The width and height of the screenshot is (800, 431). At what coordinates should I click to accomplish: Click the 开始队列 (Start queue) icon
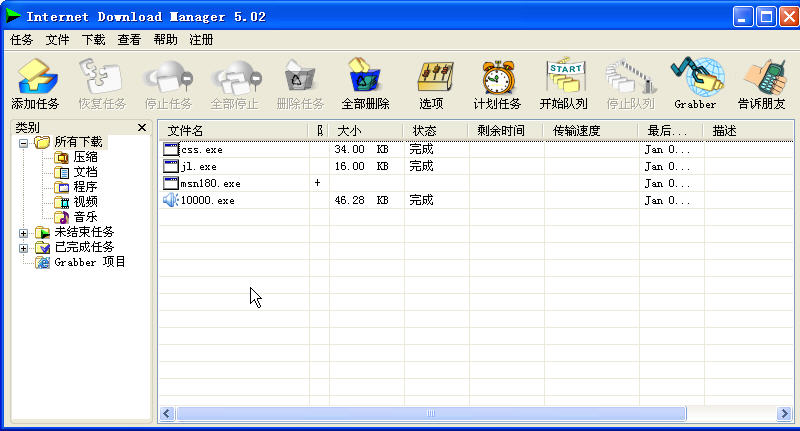click(x=564, y=77)
